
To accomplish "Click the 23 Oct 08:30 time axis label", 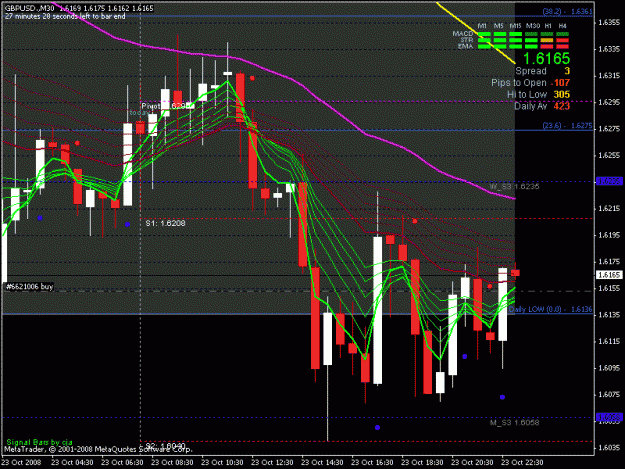I will pyautogui.click(x=172, y=462).
